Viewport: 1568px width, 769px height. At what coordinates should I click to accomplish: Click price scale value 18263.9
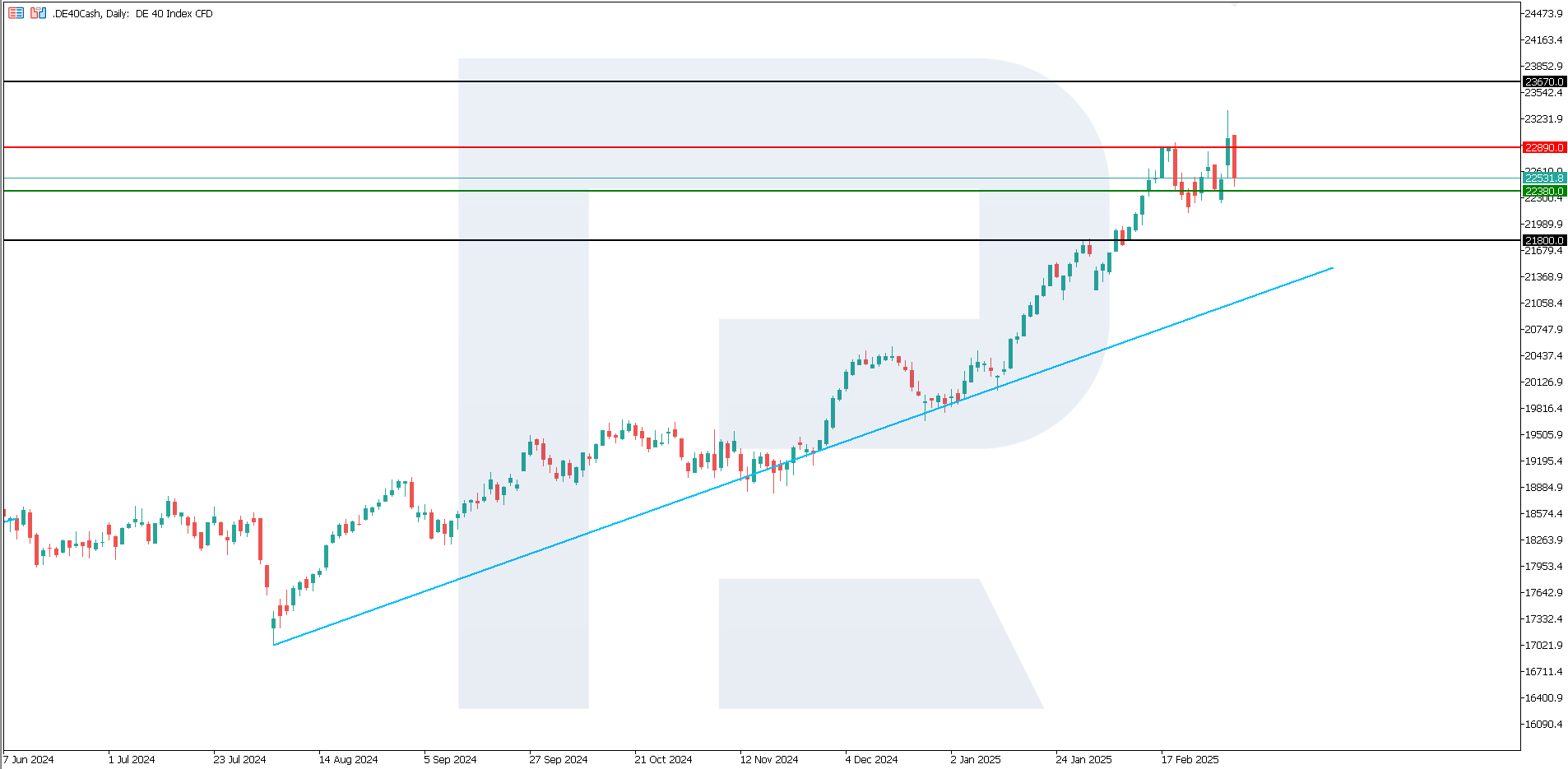pos(1543,540)
